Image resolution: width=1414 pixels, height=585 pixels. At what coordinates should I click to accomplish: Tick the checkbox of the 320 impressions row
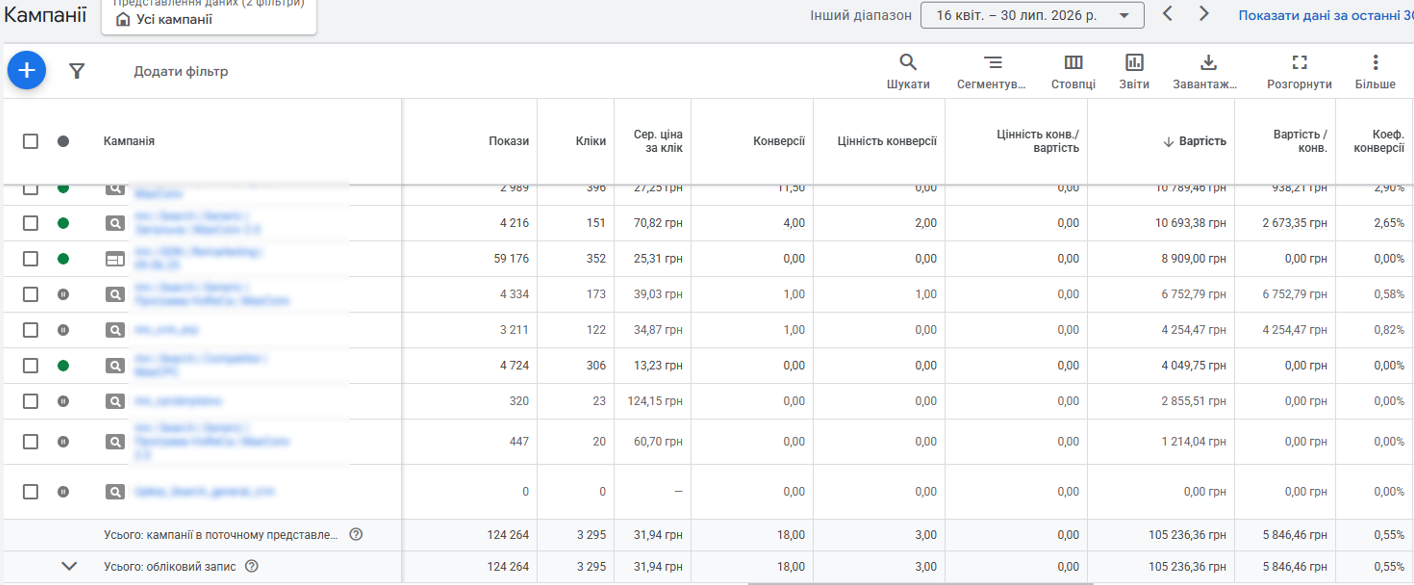(x=30, y=401)
